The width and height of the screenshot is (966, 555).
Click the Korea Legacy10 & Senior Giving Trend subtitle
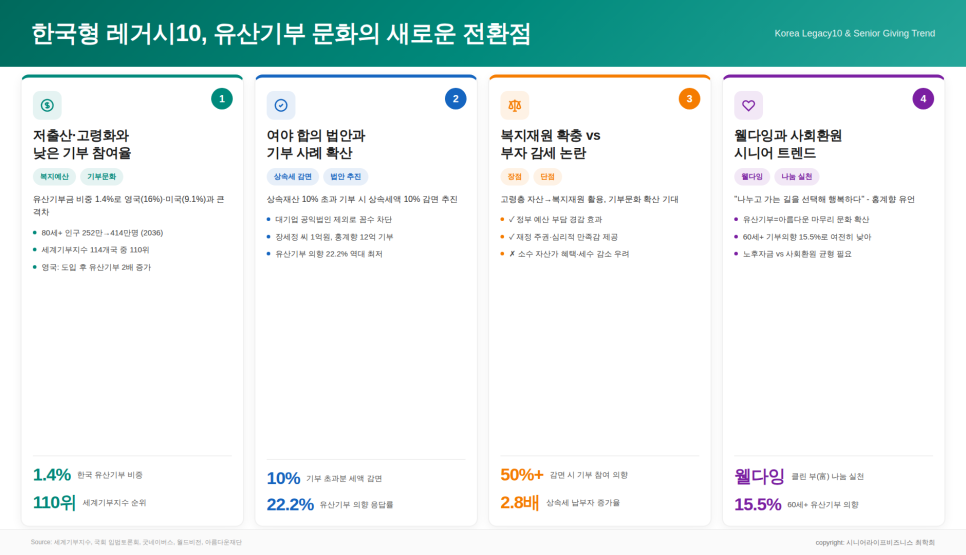tap(854, 33)
